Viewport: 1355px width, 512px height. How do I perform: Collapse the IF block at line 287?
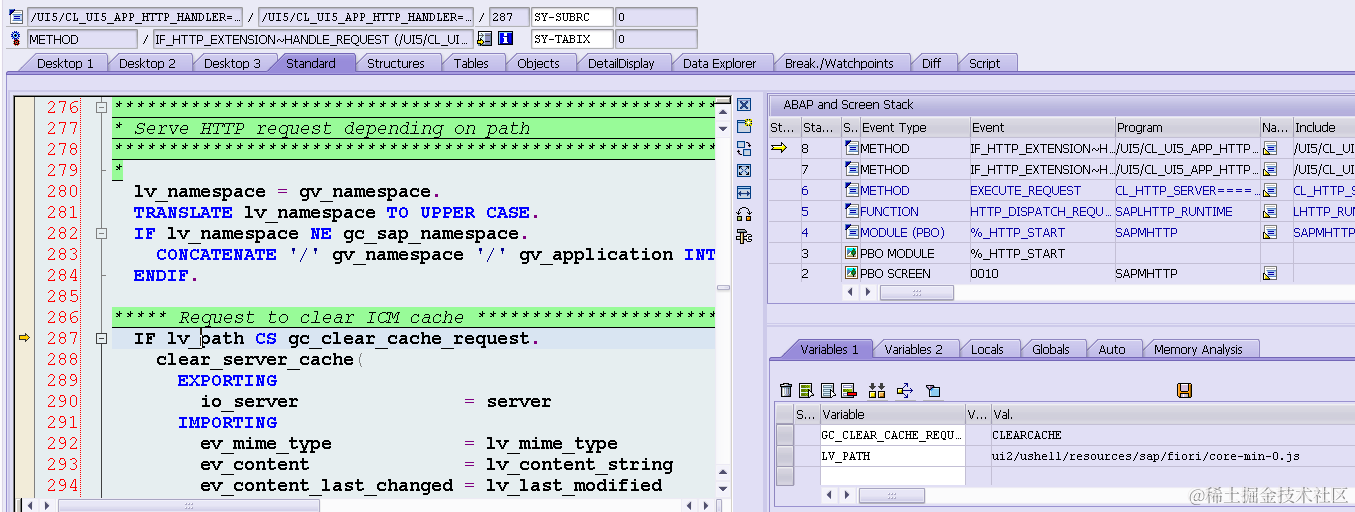click(x=101, y=338)
